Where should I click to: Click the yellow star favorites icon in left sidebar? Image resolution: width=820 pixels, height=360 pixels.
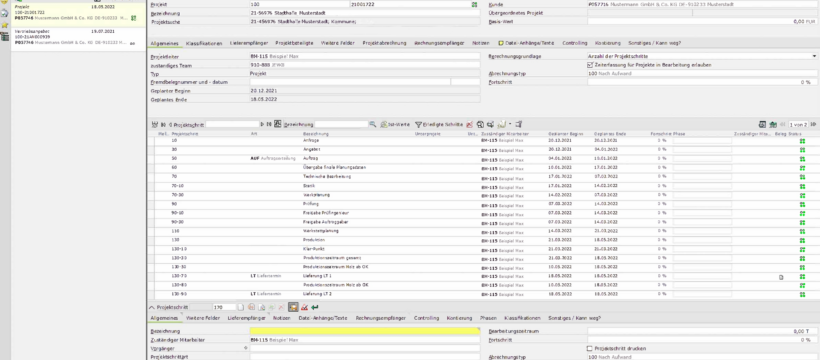[x=4, y=25]
